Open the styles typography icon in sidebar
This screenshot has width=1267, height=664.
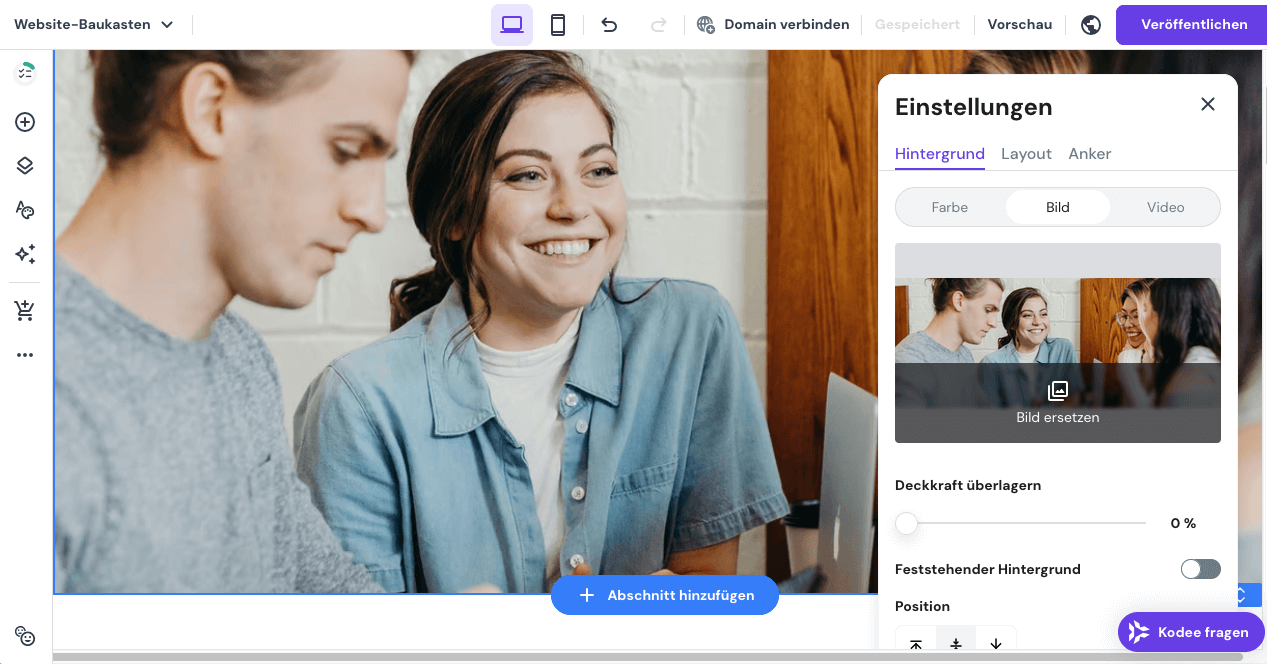(25, 210)
